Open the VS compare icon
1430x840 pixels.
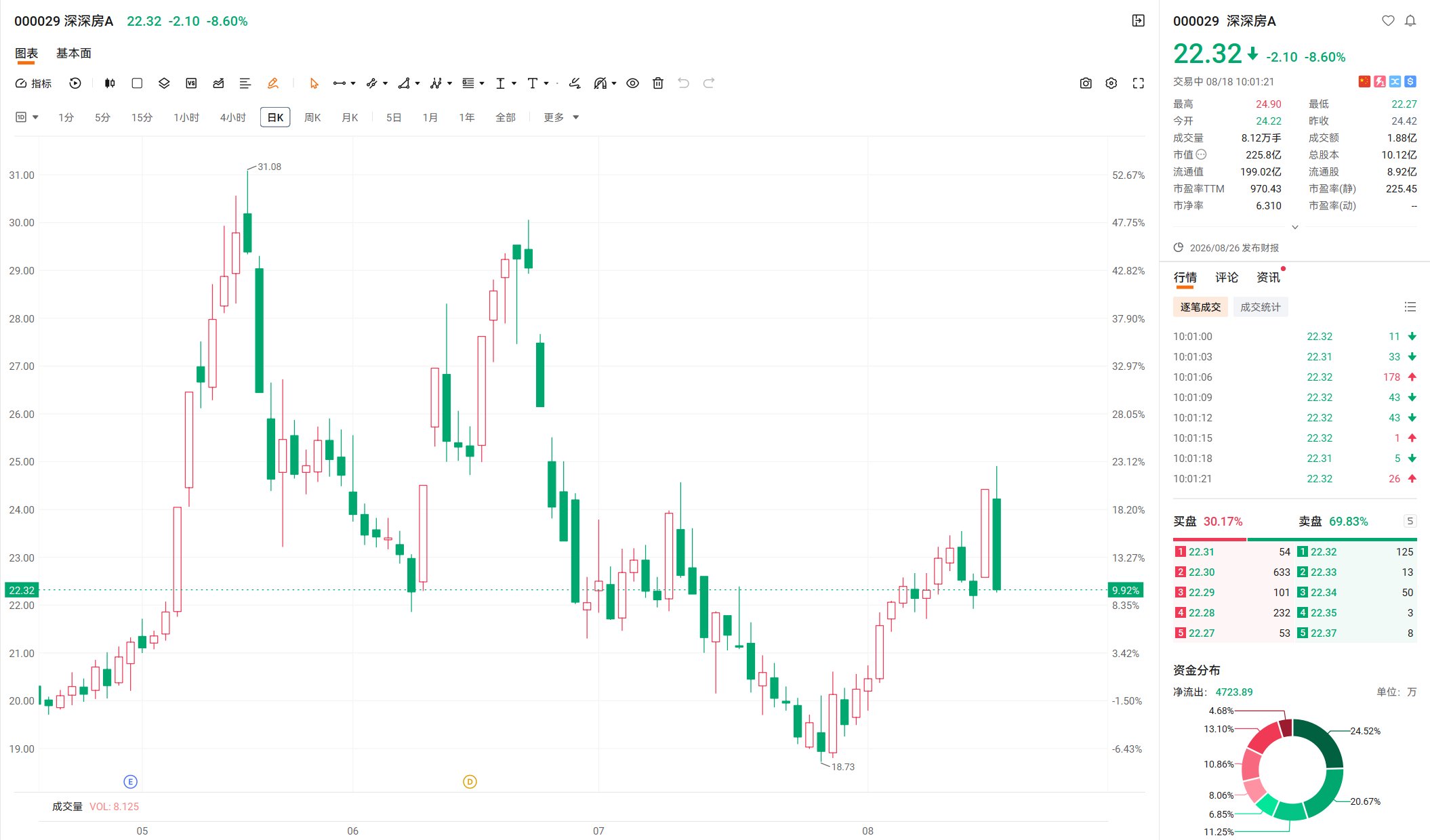pyautogui.click(x=191, y=83)
